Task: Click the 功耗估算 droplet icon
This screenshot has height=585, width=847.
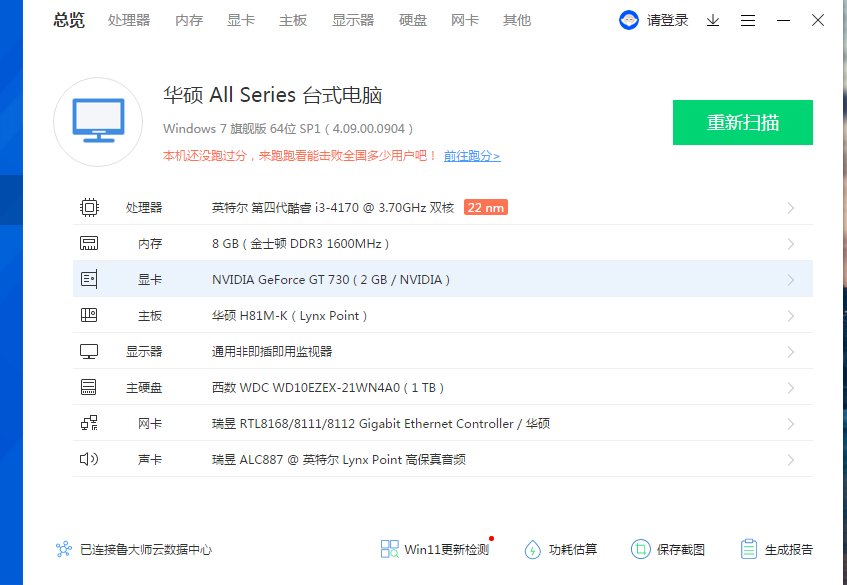Action: [x=533, y=550]
